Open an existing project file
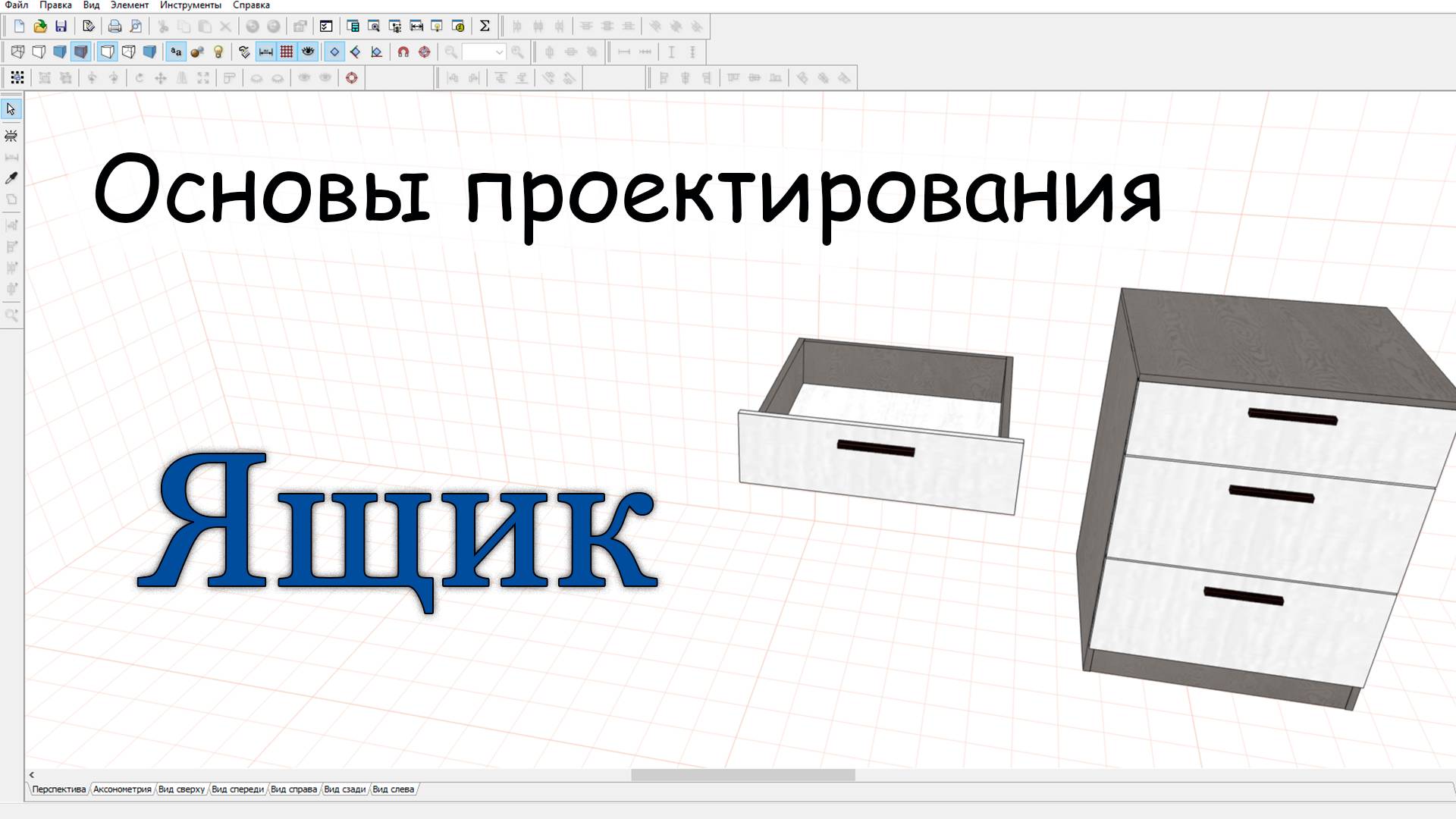 tap(40, 27)
